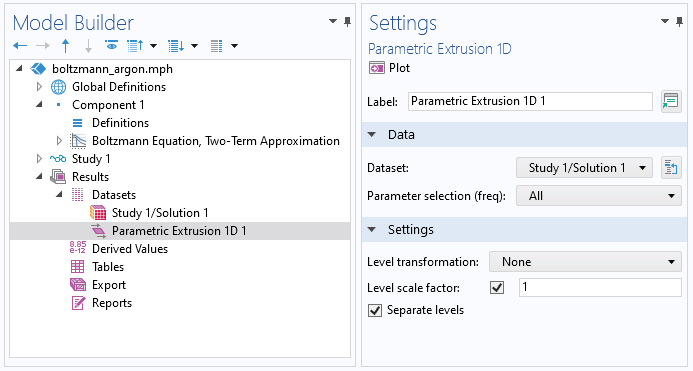693x371 pixels.
Task: Click the Previous Node back arrow
Action: click(20, 46)
